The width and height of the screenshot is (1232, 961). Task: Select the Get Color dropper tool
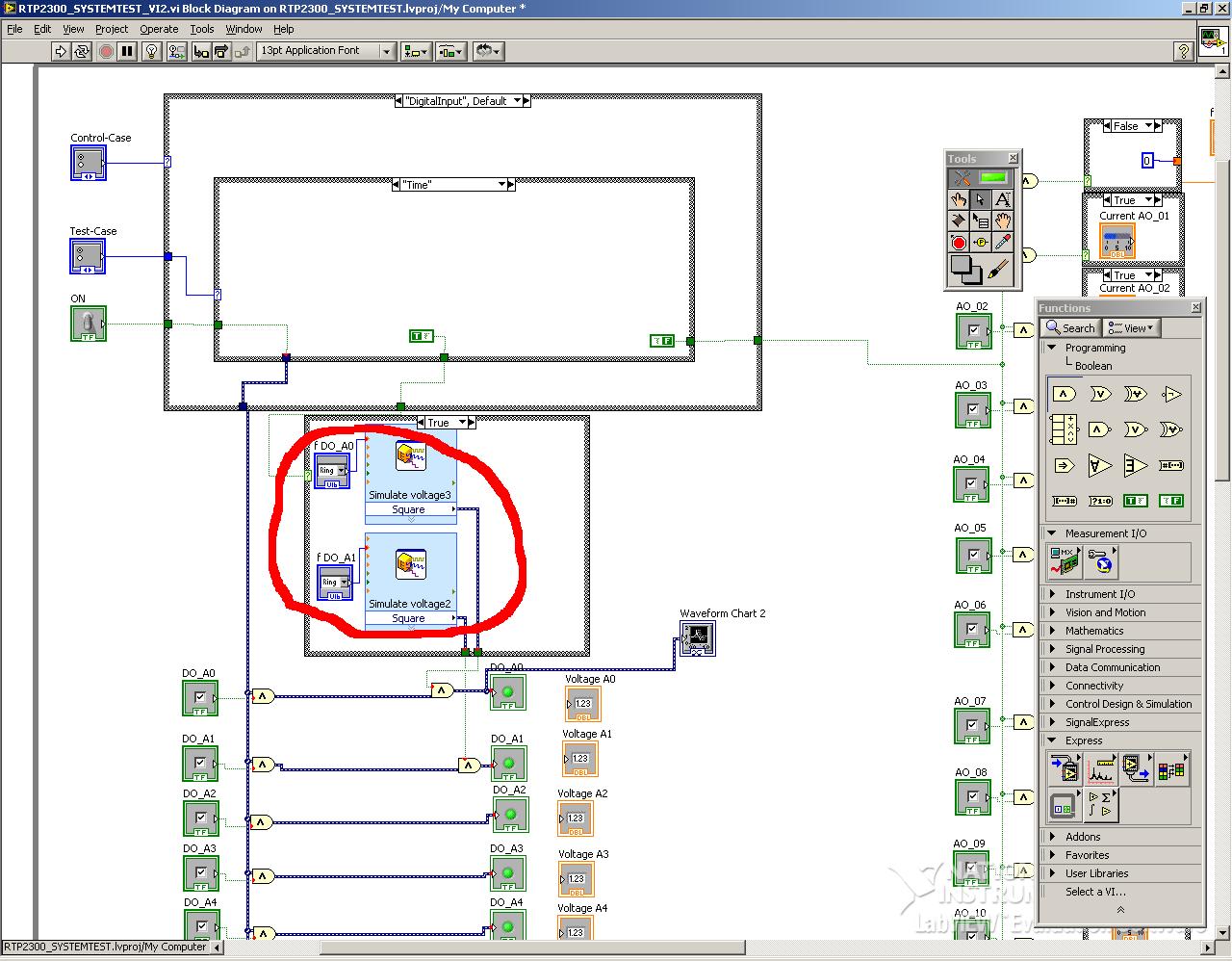coord(1002,243)
